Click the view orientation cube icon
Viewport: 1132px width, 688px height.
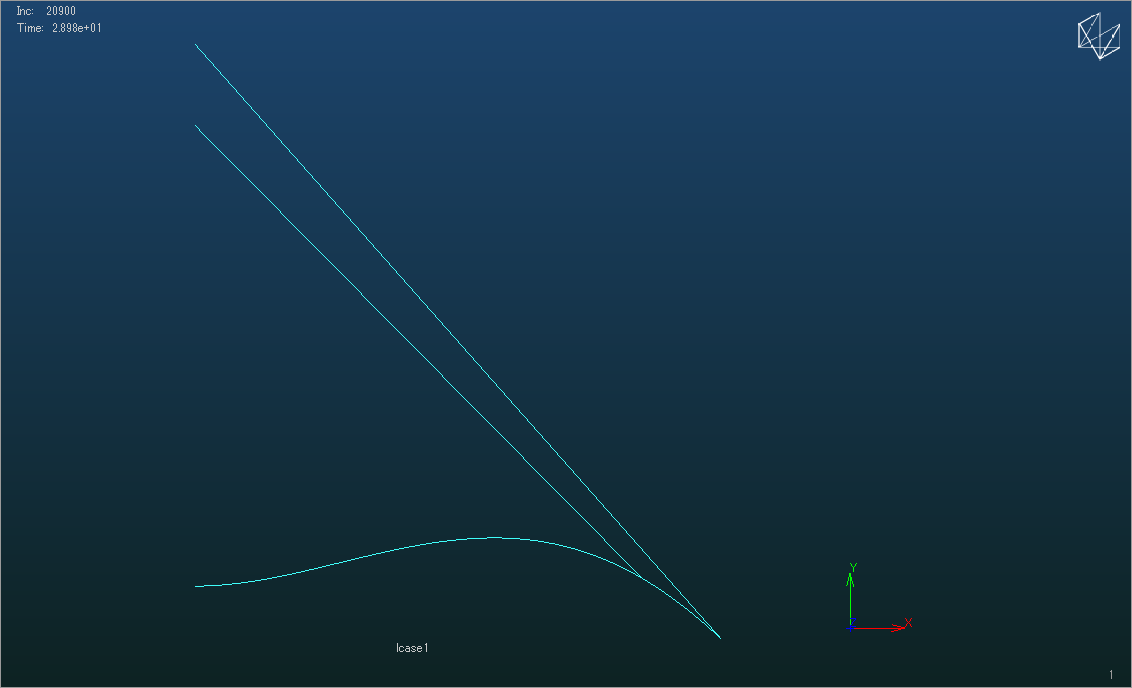tap(1099, 36)
